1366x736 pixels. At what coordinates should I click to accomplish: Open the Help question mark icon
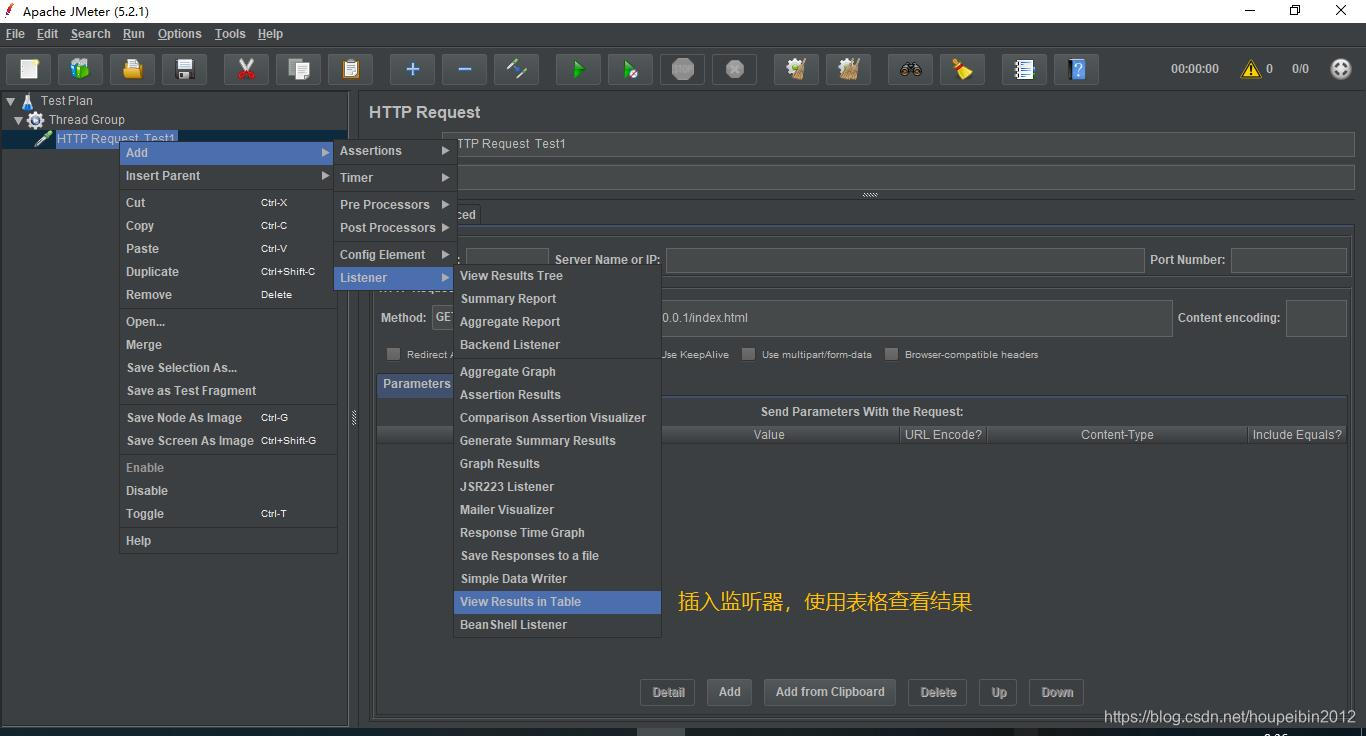tap(1076, 69)
